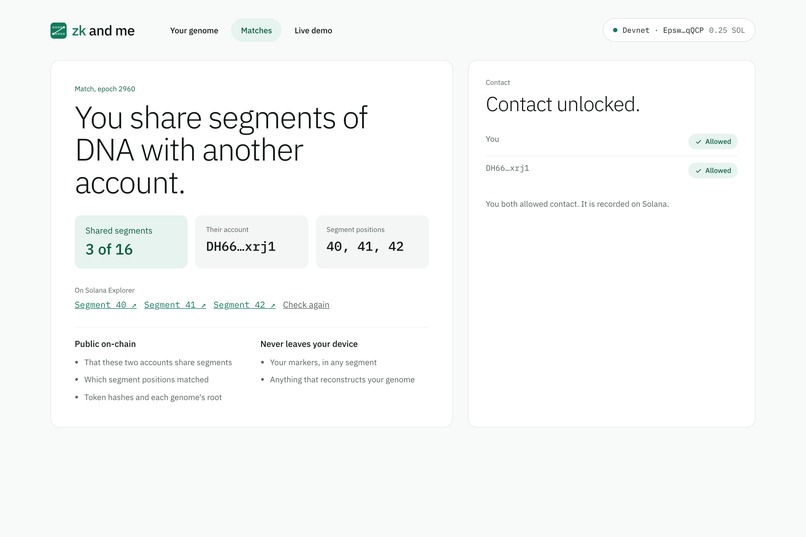Open Segment 40 on Solana Explorer
This screenshot has width=806, height=537.
pos(105,305)
